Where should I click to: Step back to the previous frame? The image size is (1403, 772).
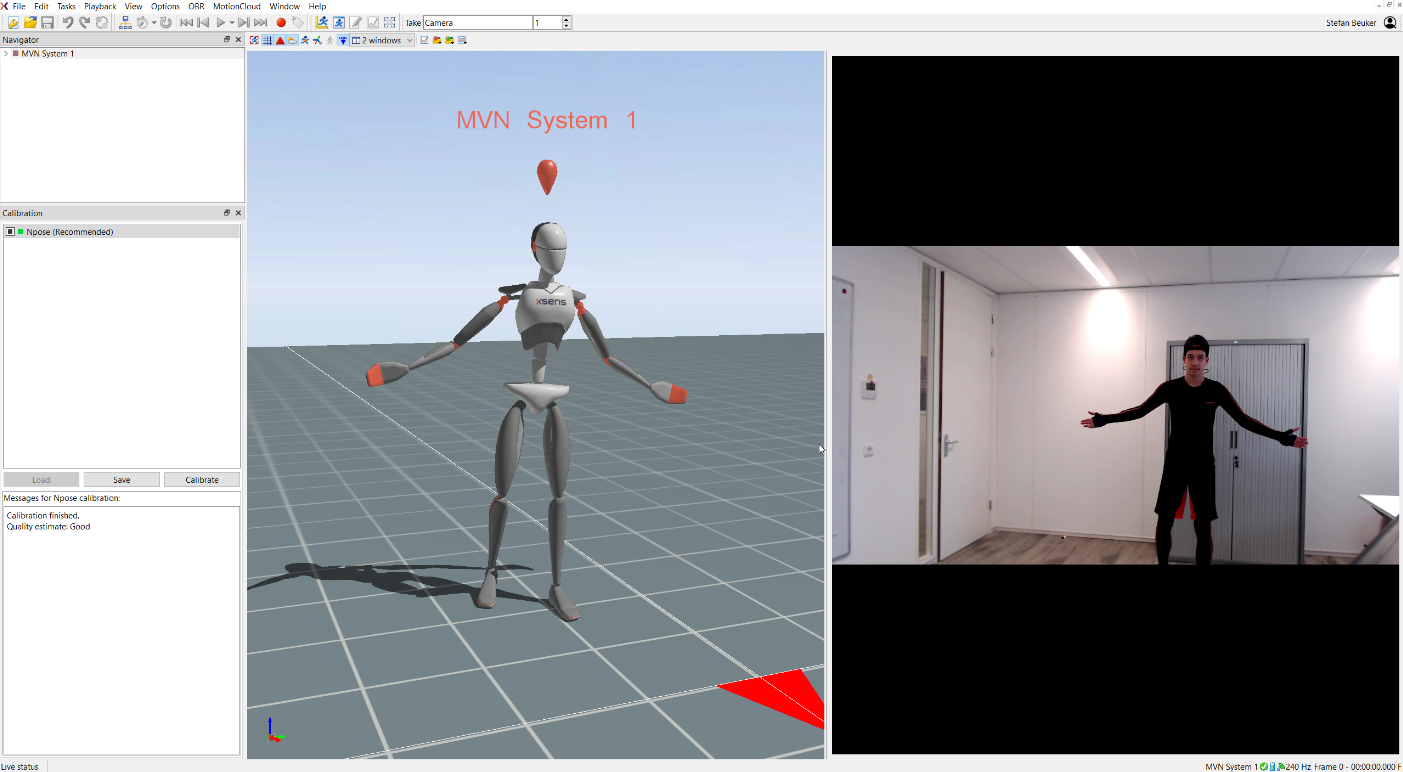(x=203, y=22)
